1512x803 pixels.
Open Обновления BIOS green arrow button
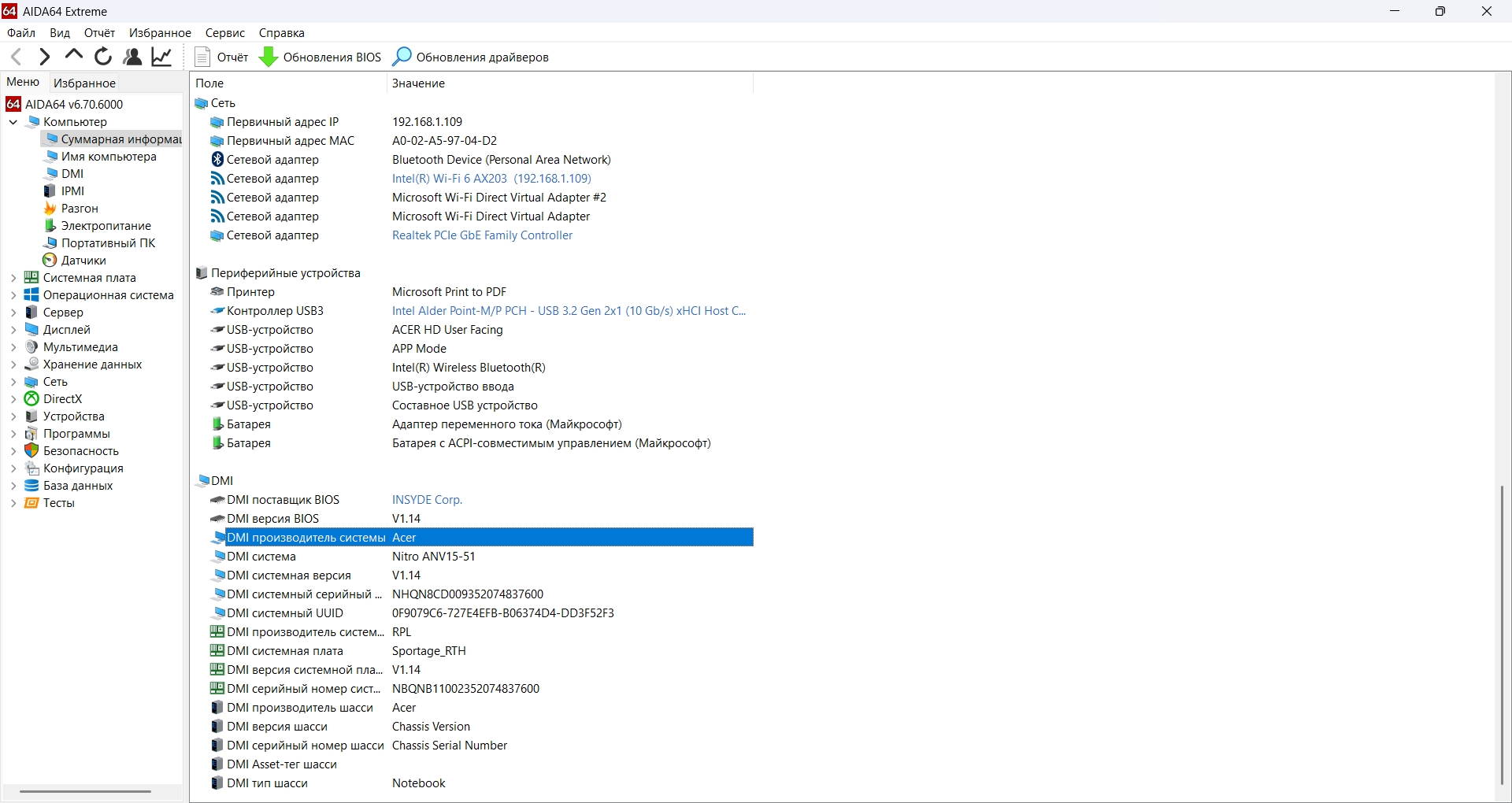point(321,57)
